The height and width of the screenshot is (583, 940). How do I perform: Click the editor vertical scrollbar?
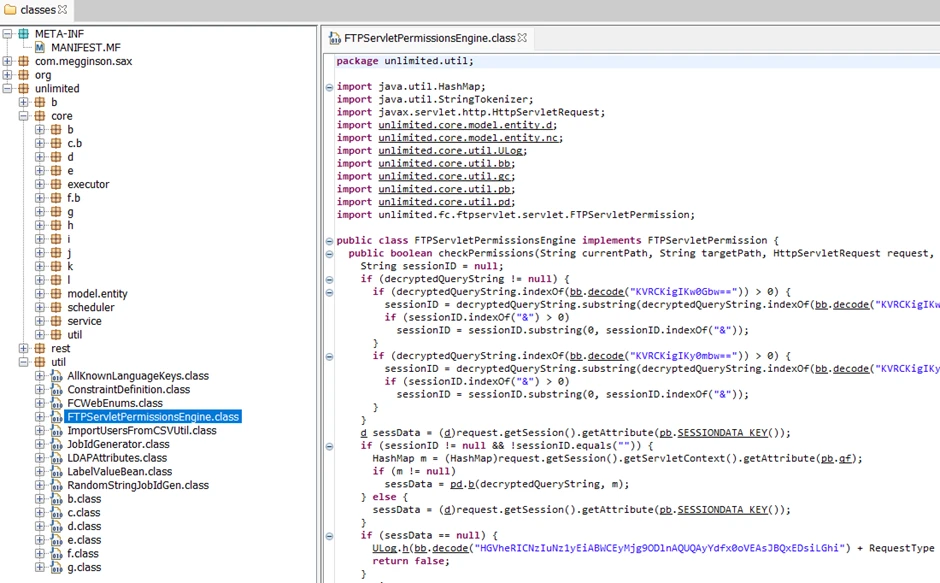click(x=934, y=300)
